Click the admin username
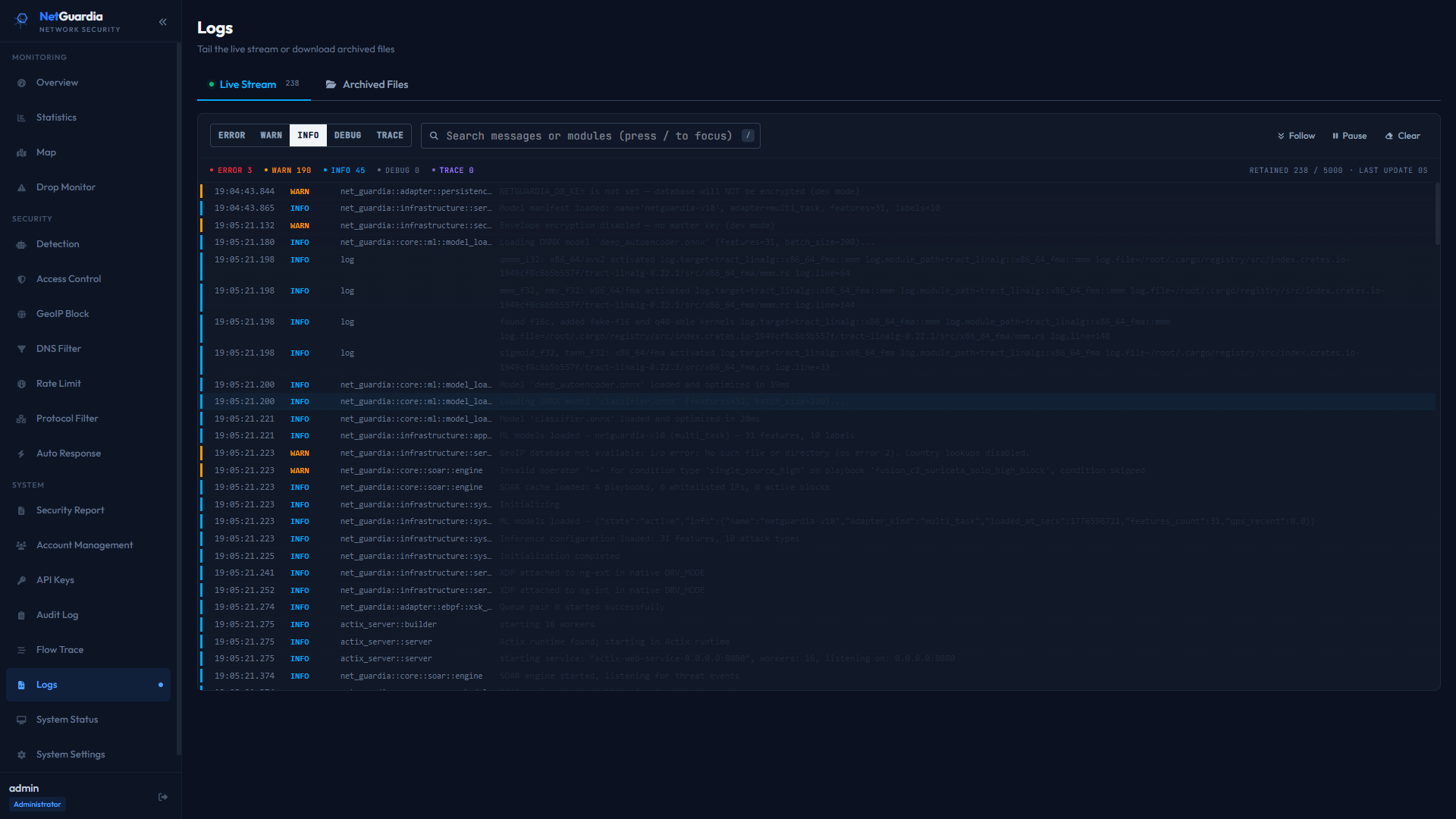This screenshot has height=819, width=1456. coord(24,788)
